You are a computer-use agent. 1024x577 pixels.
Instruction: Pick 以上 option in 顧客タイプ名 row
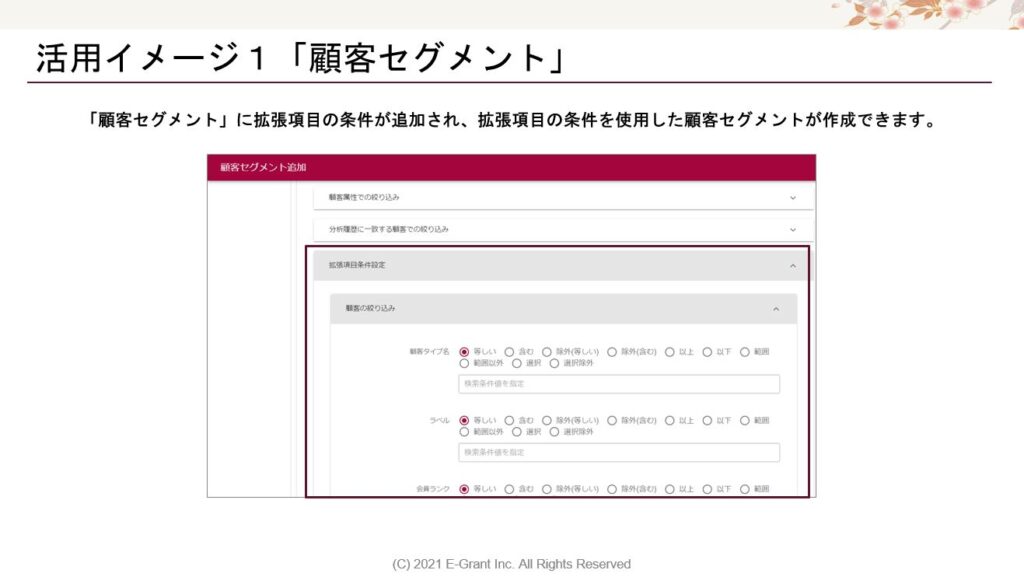[x=670, y=352]
